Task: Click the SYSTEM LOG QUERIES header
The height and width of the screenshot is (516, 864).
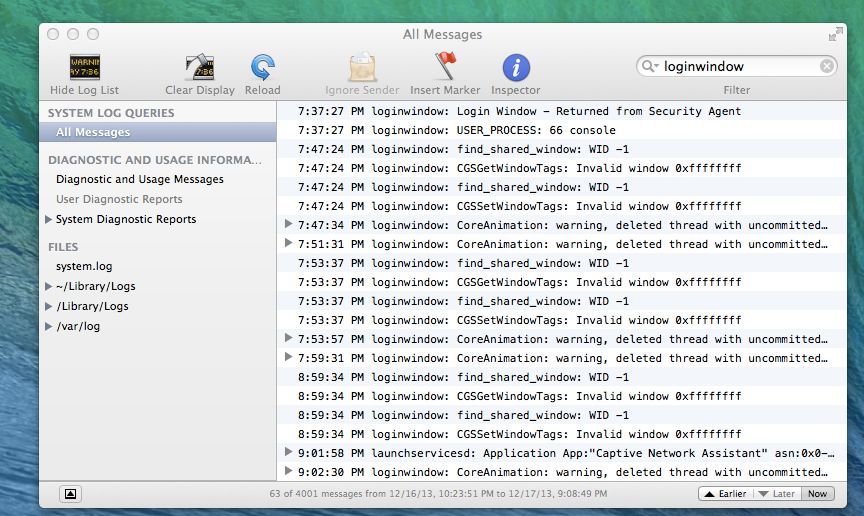Action: point(111,113)
